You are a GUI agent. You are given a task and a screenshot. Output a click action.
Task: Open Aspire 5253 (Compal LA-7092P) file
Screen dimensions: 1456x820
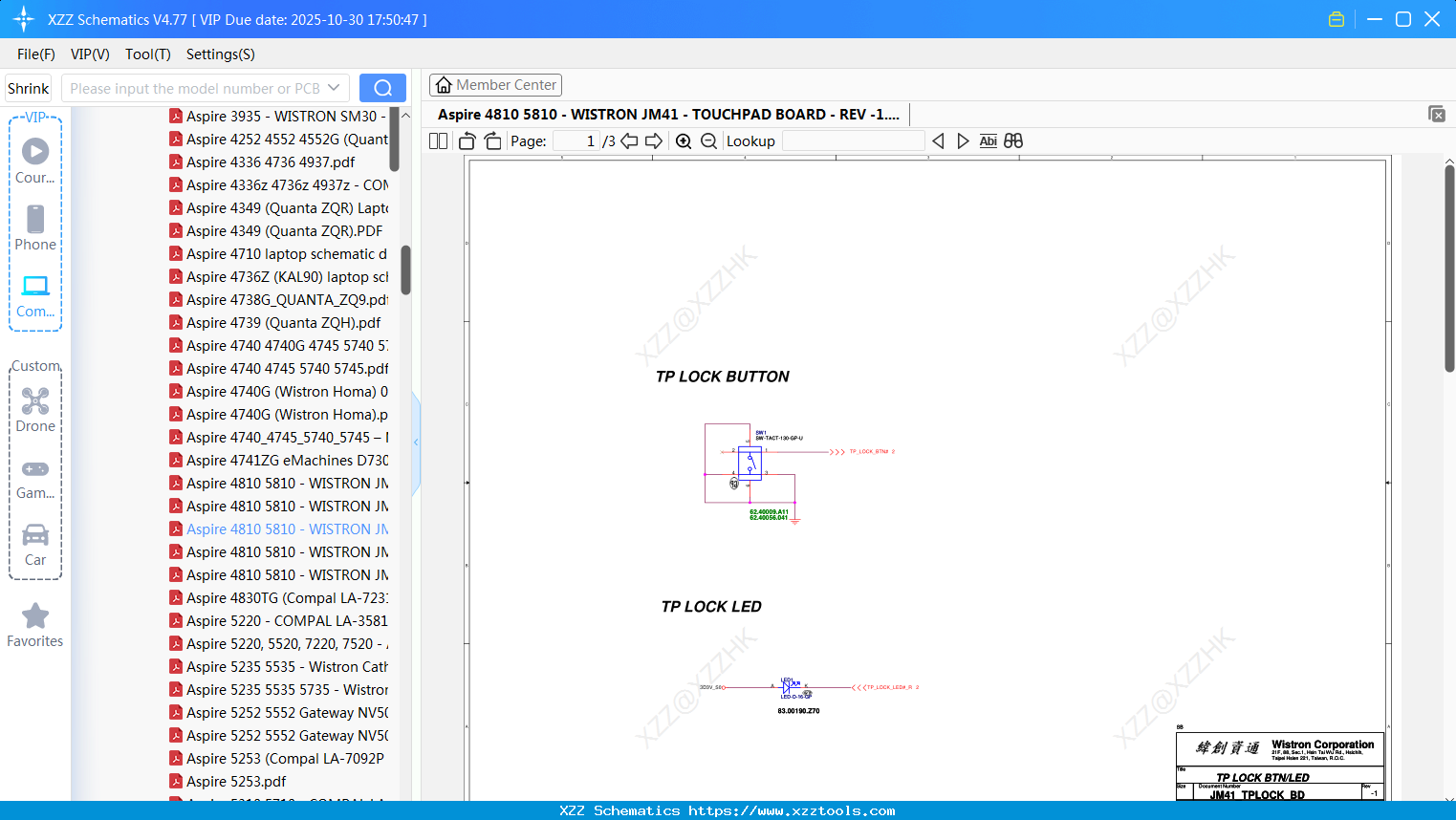click(x=278, y=759)
